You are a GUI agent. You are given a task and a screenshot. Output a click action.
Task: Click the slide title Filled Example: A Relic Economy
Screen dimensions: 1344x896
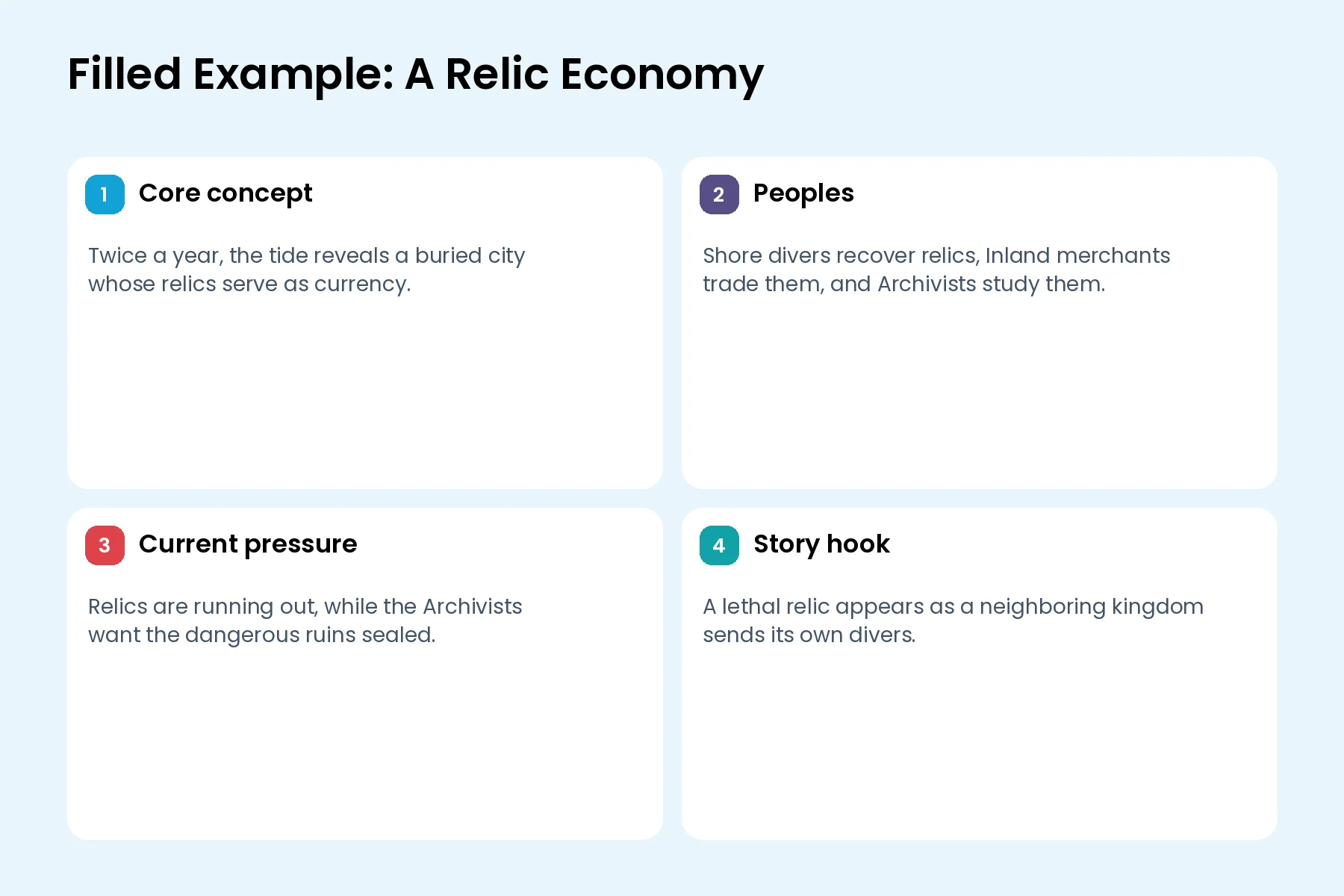click(x=416, y=75)
